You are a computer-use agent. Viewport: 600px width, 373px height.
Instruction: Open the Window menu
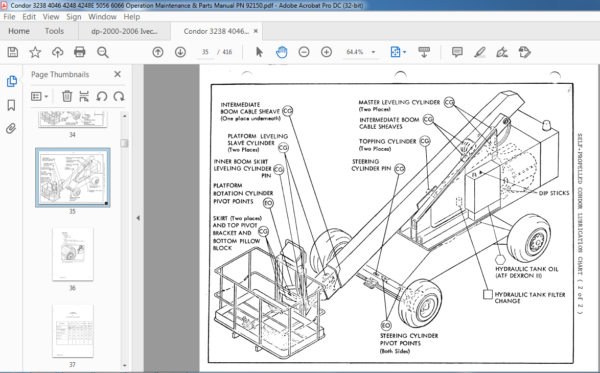click(102, 17)
